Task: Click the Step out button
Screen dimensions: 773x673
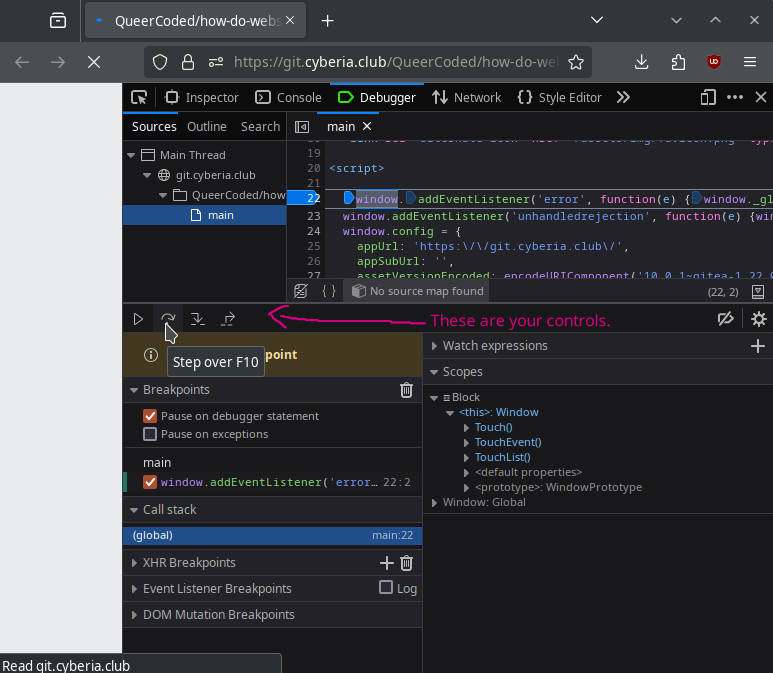Action: pyautogui.click(x=228, y=319)
